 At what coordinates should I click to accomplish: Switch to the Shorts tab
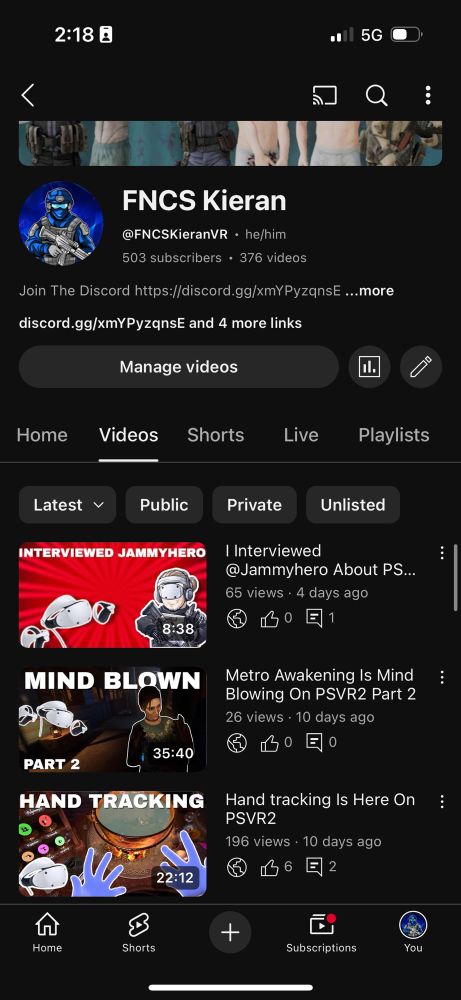click(x=216, y=435)
